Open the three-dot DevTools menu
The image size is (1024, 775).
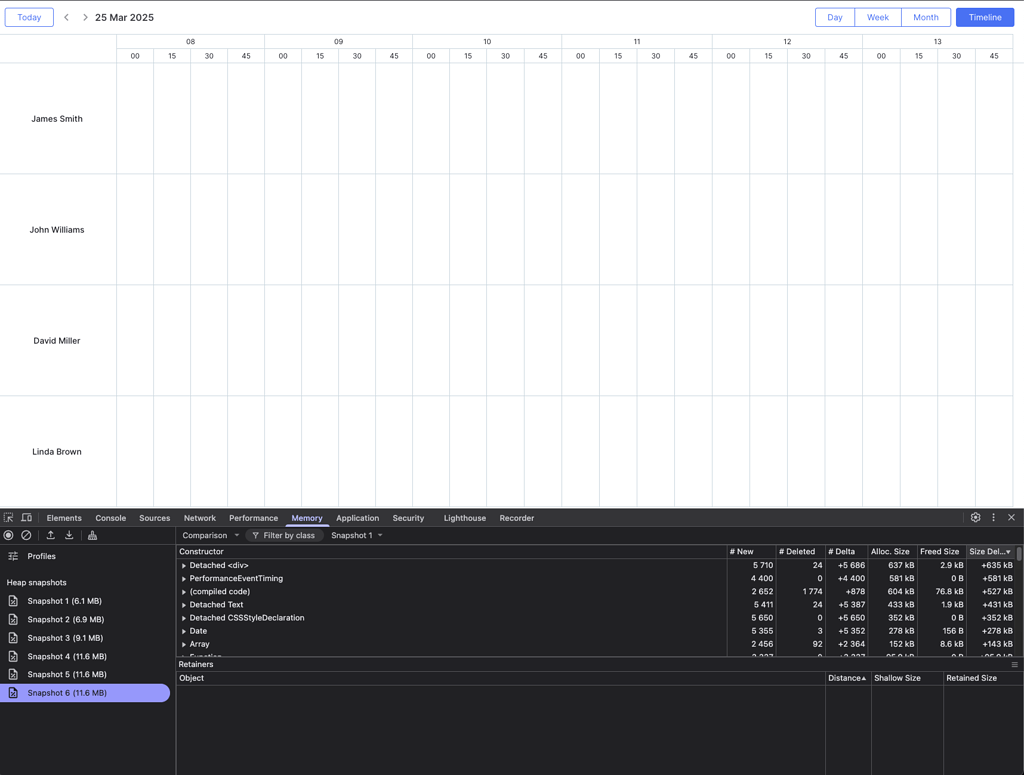[993, 517]
